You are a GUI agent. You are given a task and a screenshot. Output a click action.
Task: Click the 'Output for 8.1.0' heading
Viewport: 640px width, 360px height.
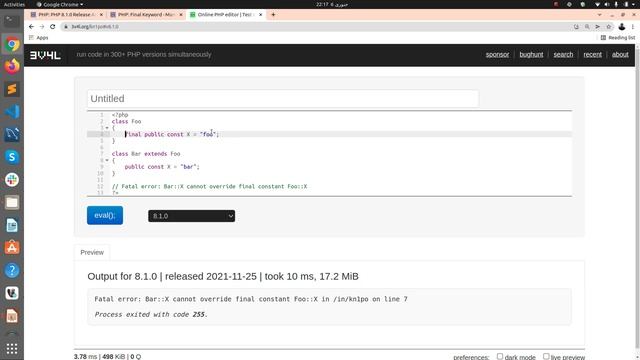point(223,276)
